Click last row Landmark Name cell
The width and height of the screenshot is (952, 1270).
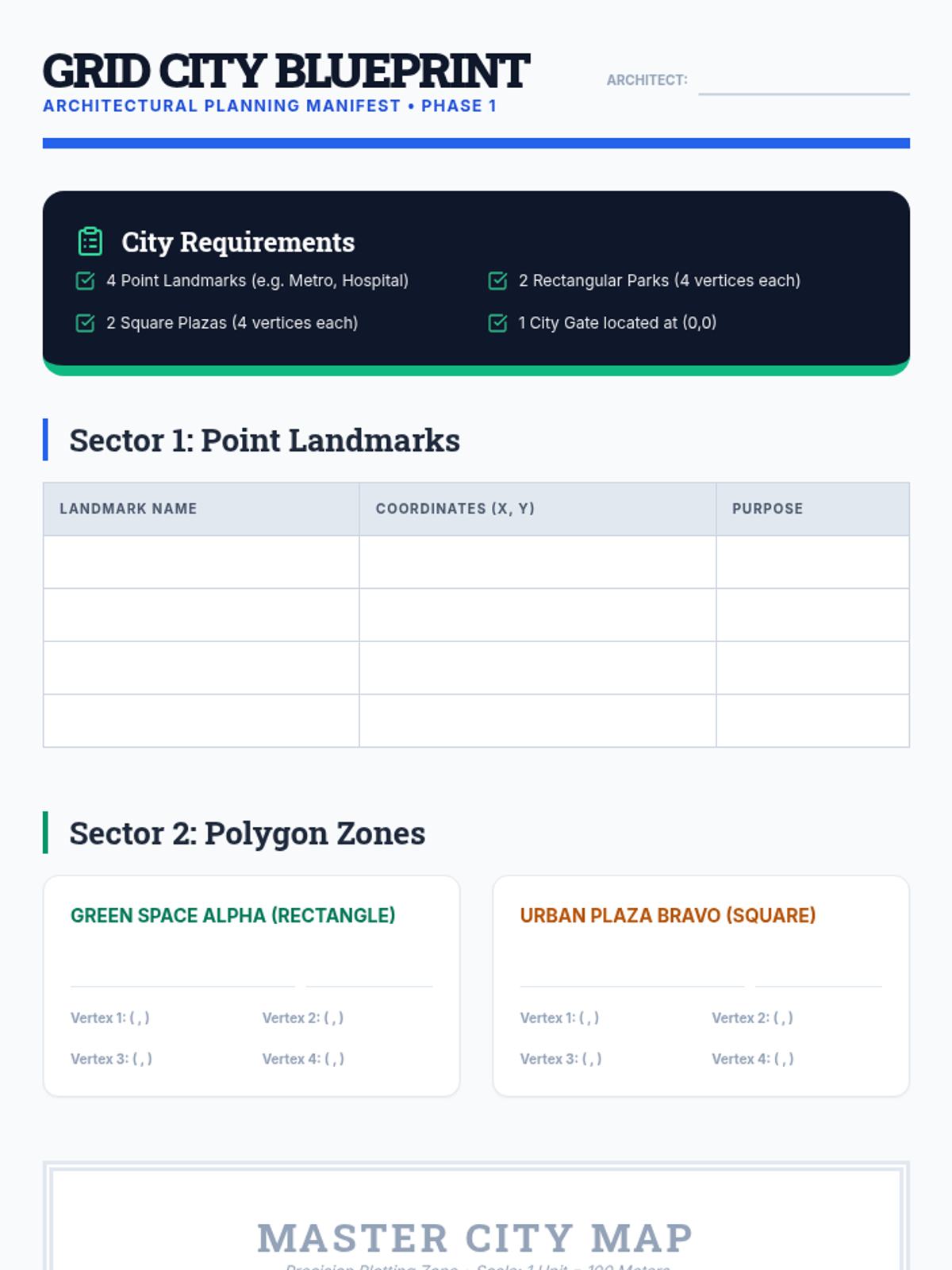(202, 721)
